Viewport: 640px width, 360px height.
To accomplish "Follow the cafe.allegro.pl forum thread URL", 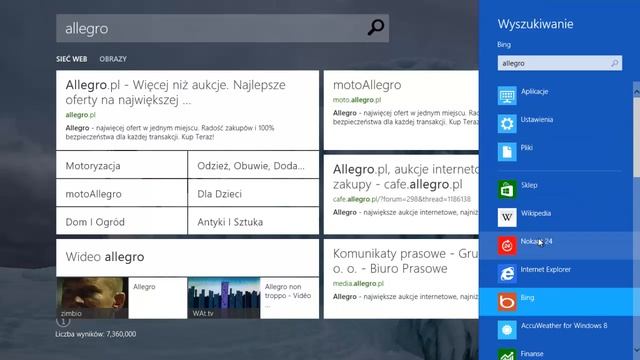I will pyautogui.click(x=401, y=199).
